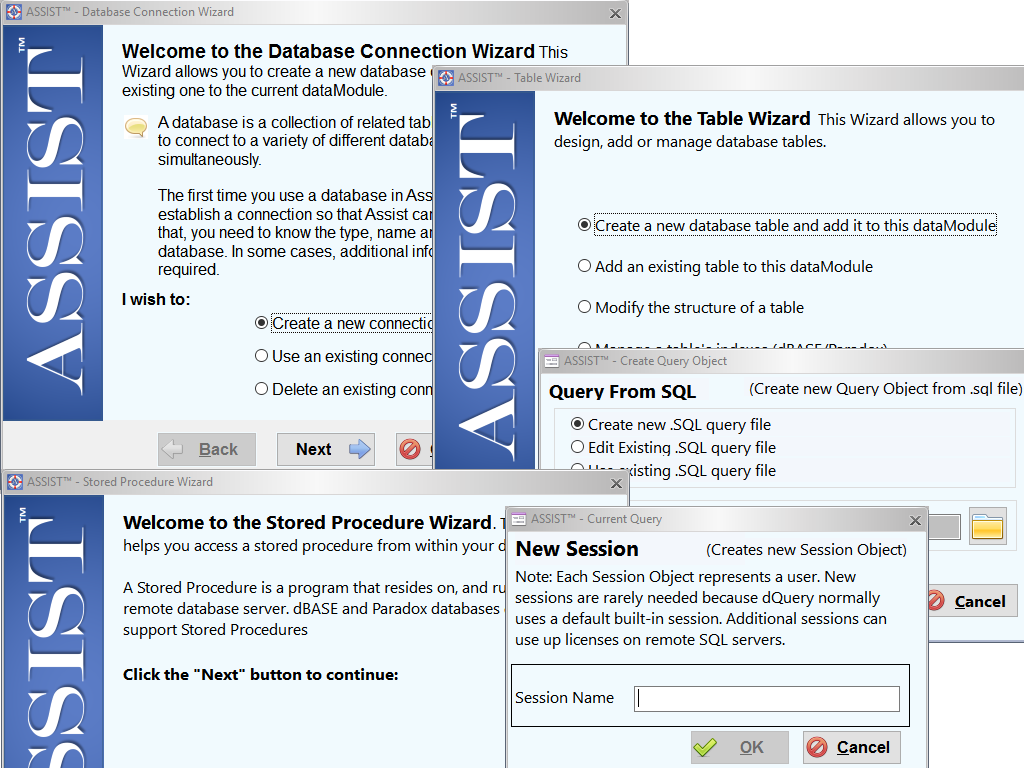Close the Stored Procedure Wizard window
The width and height of the screenshot is (1024, 768).
[x=616, y=483]
